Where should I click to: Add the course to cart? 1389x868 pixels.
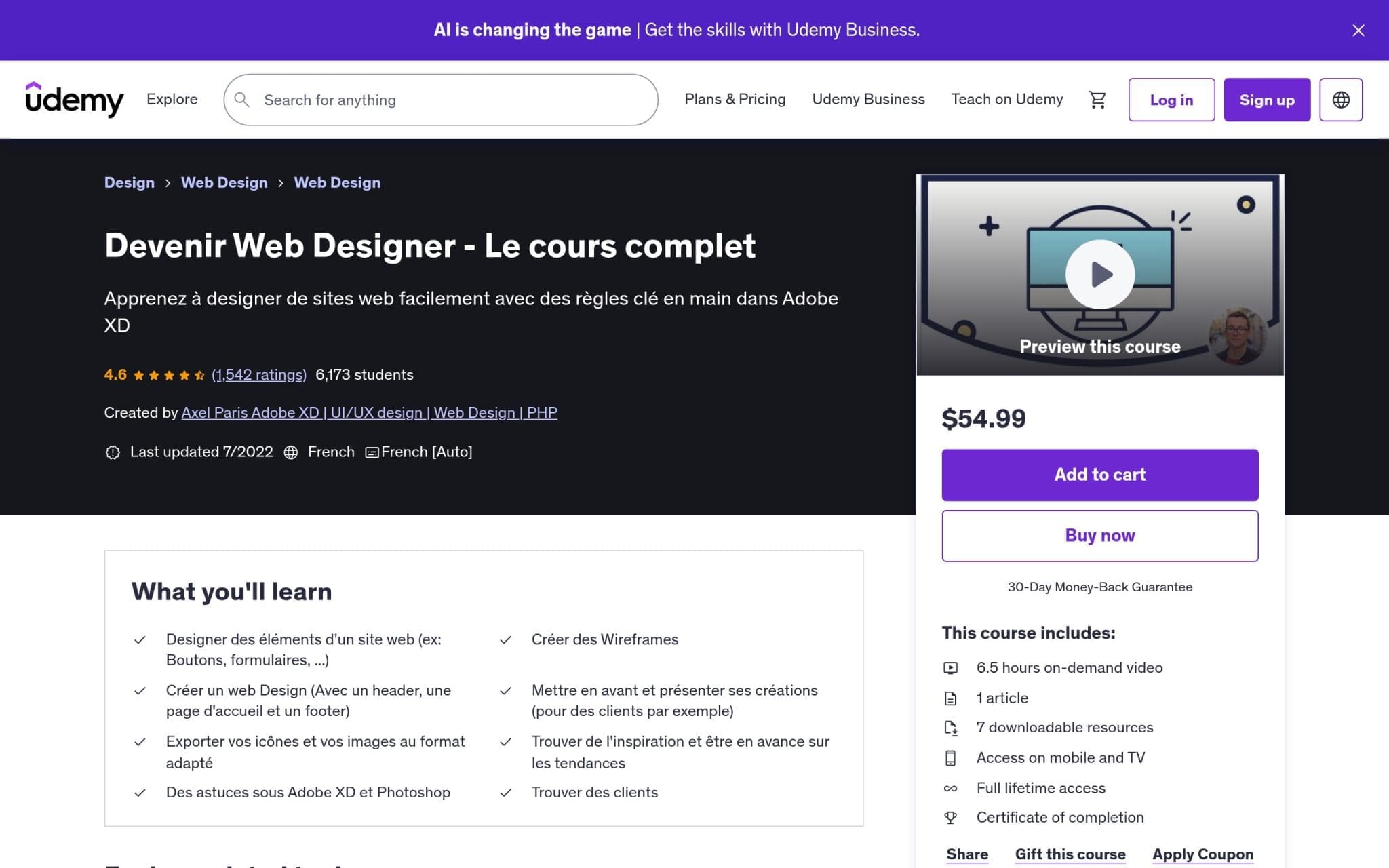click(x=1099, y=475)
